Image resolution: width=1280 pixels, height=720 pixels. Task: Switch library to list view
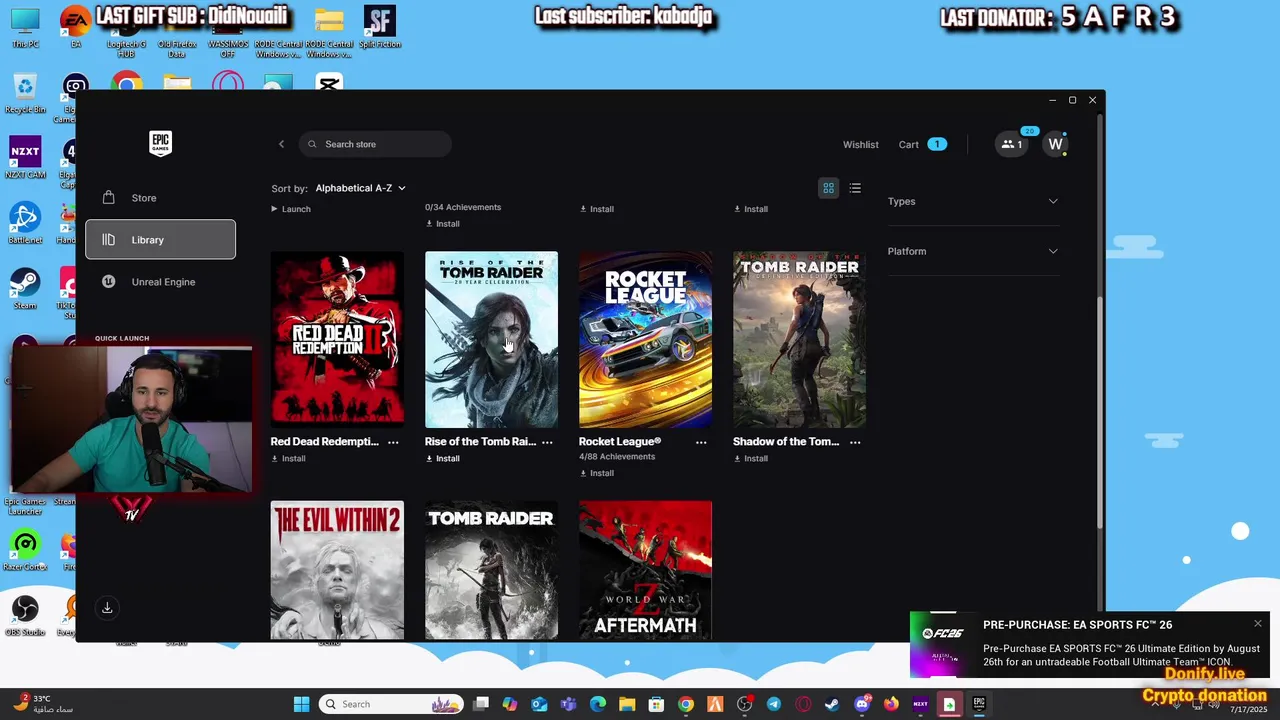coord(855,188)
